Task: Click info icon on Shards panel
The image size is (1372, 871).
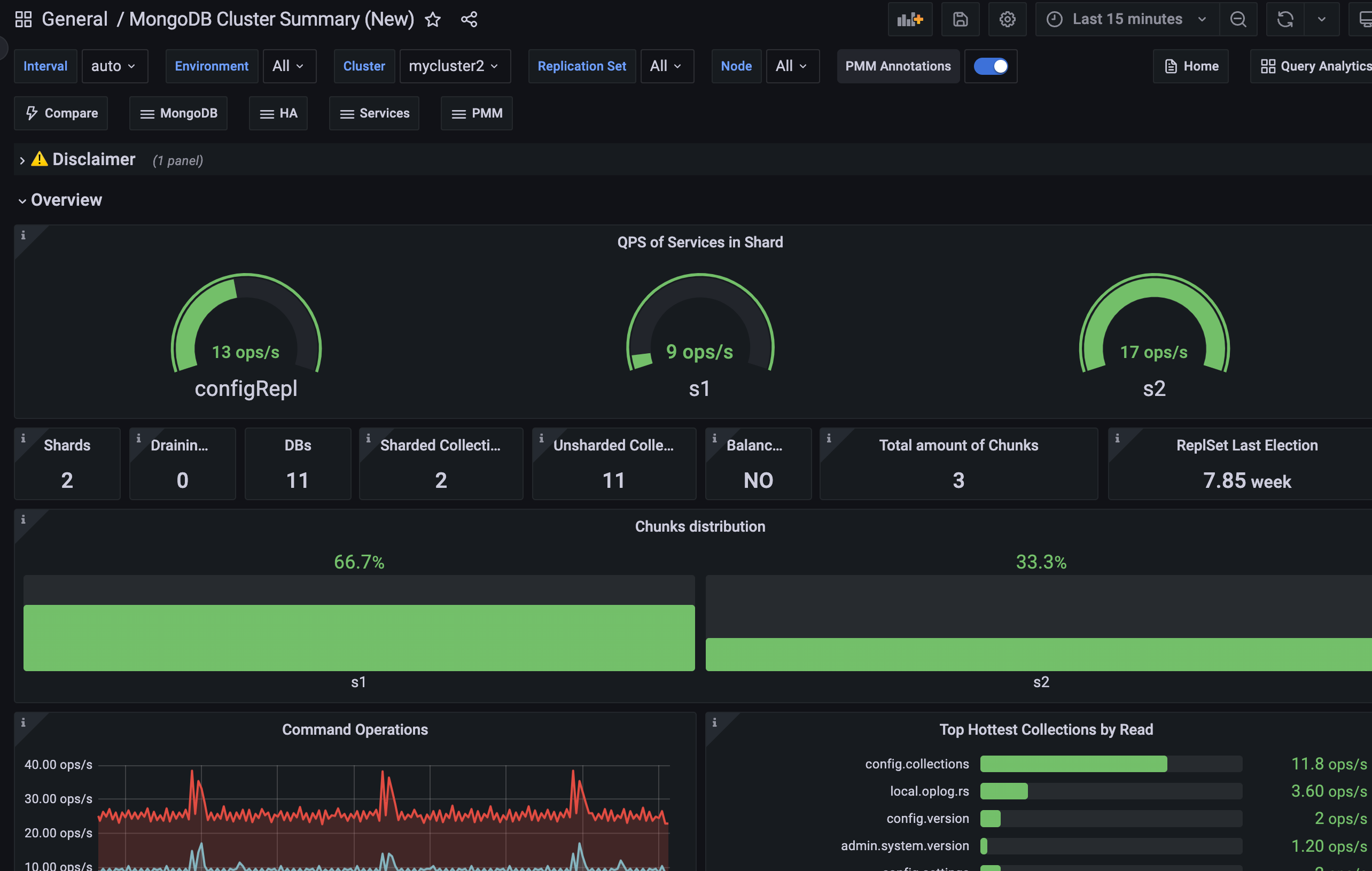Action: click(x=24, y=438)
